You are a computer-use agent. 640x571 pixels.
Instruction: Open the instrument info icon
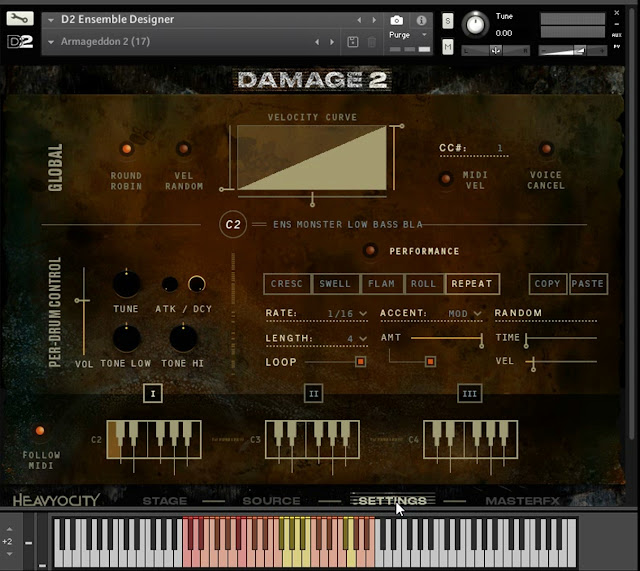(x=421, y=20)
